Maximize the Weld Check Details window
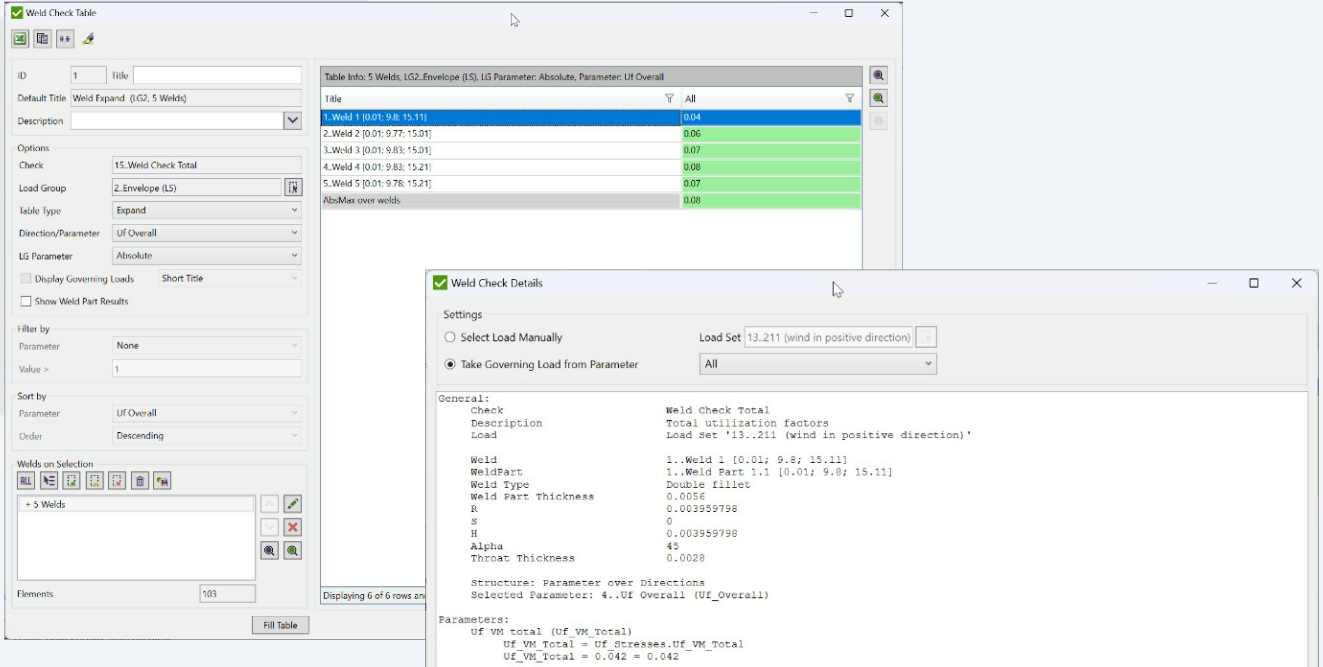The height and width of the screenshot is (667, 1323). coord(1253,284)
